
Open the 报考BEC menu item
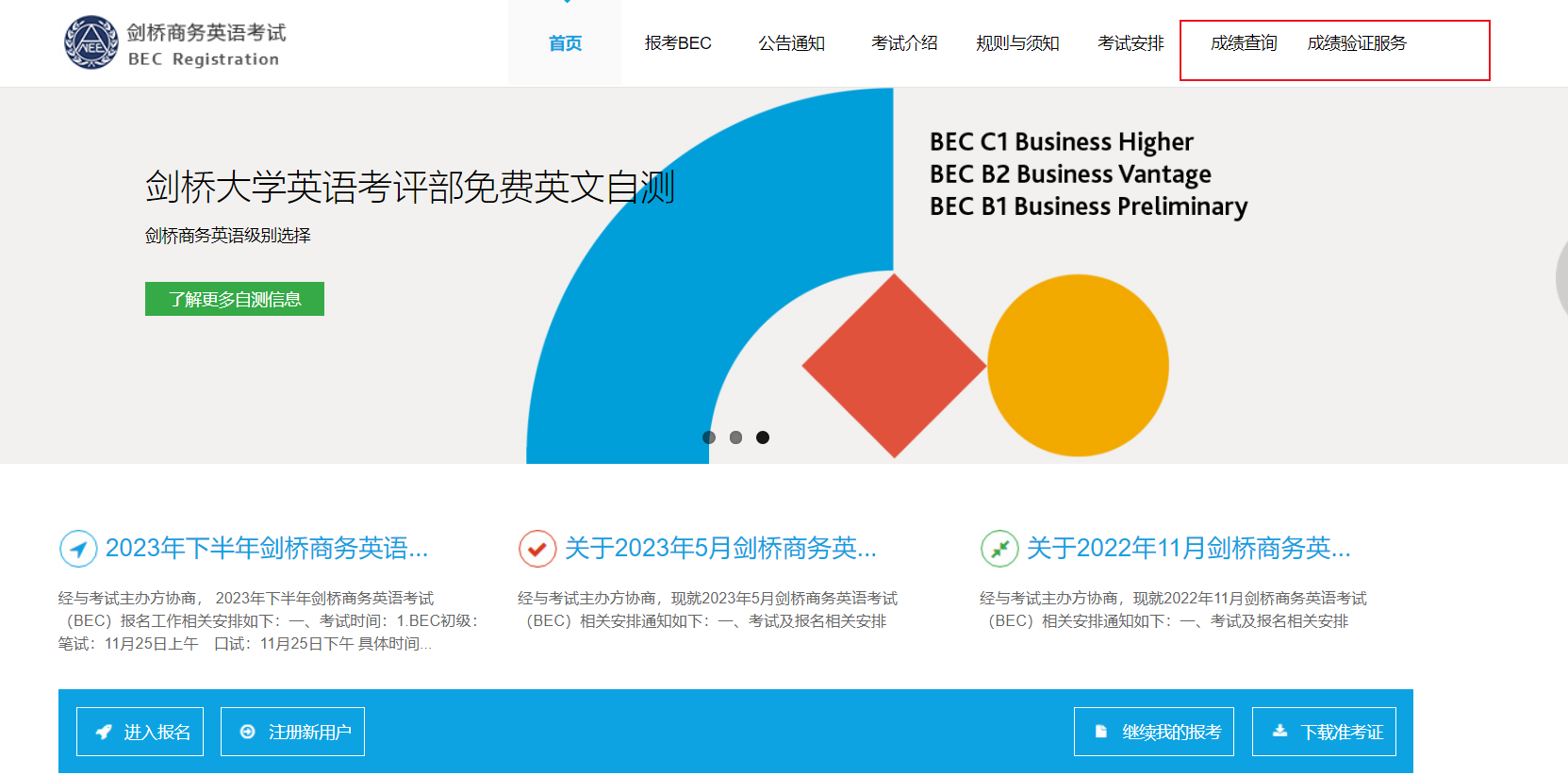[x=678, y=43]
